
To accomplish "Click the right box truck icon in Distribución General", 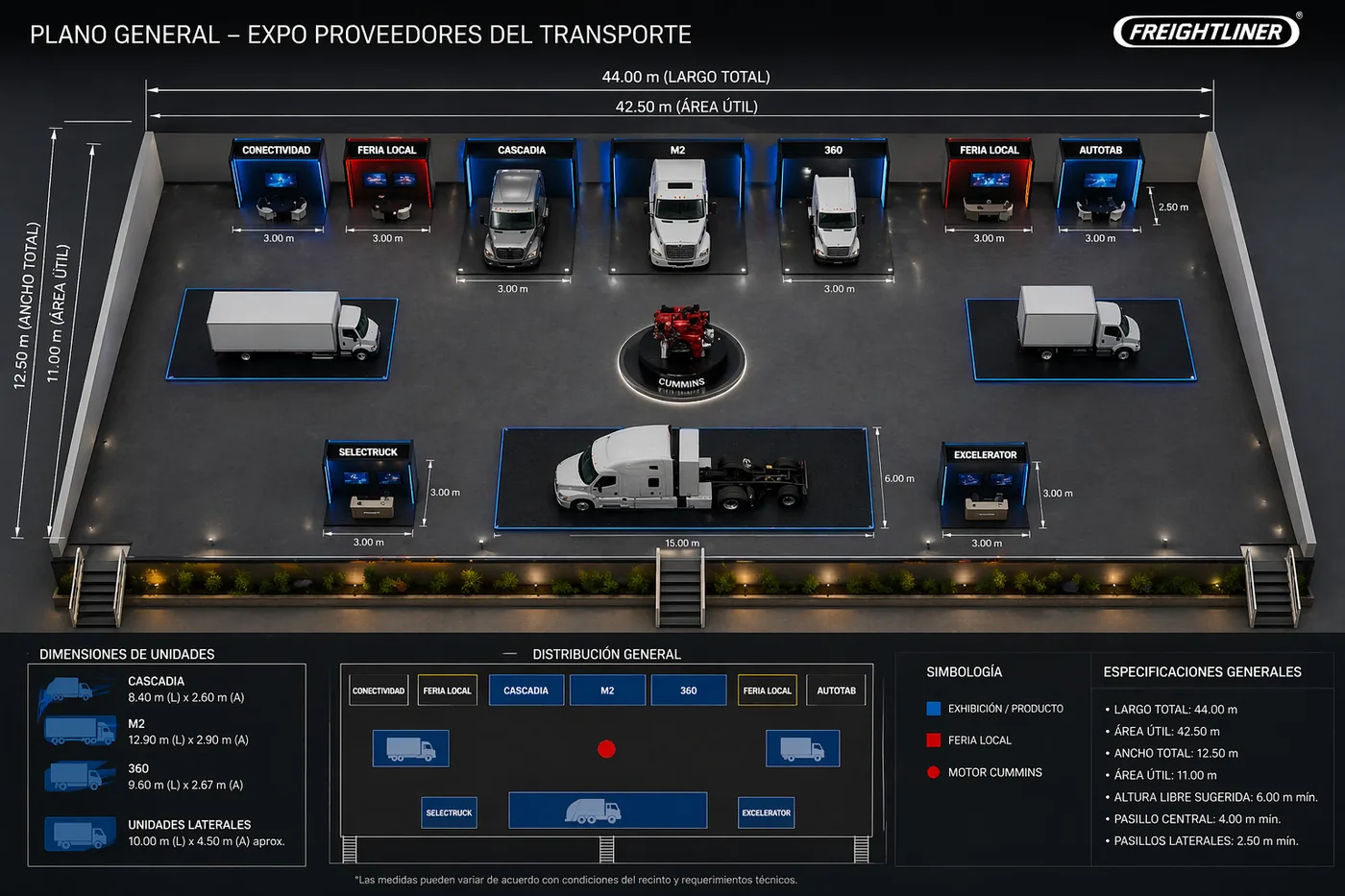I will click(802, 748).
